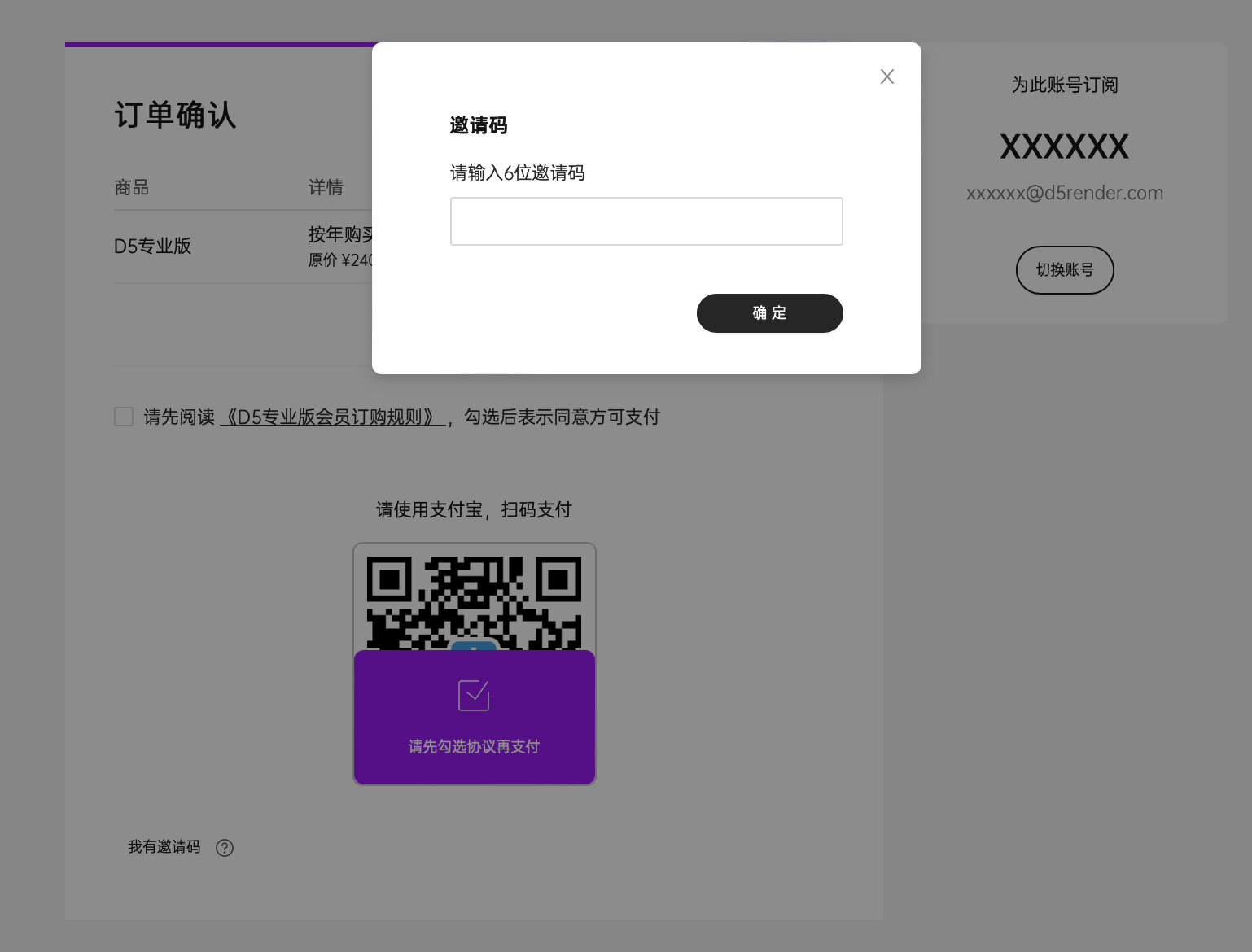Click the 6-digit invitation code input field
1252x952 pixels.
(646, 221)
